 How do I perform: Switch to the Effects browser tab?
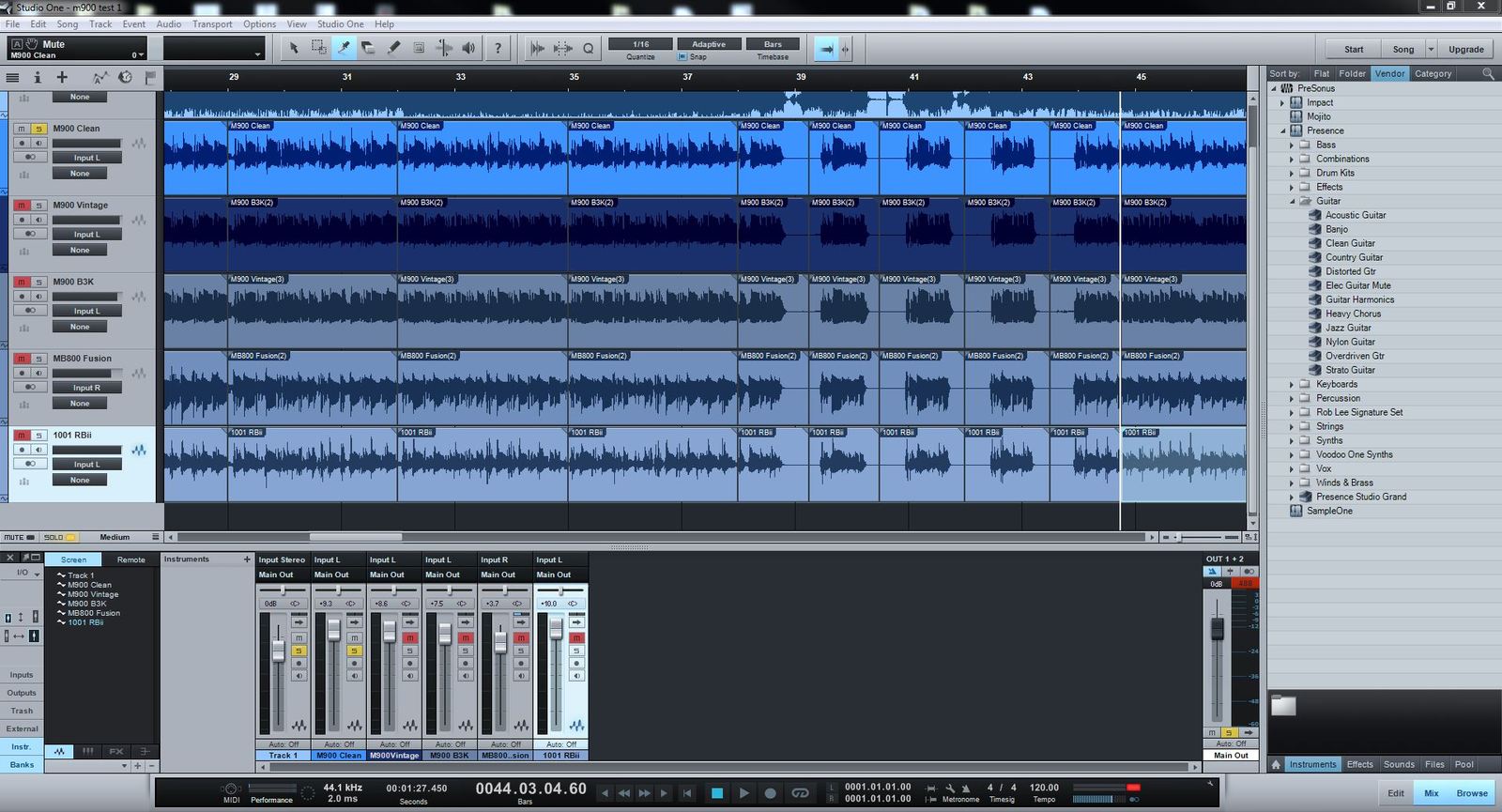[x=1359, y=764]
